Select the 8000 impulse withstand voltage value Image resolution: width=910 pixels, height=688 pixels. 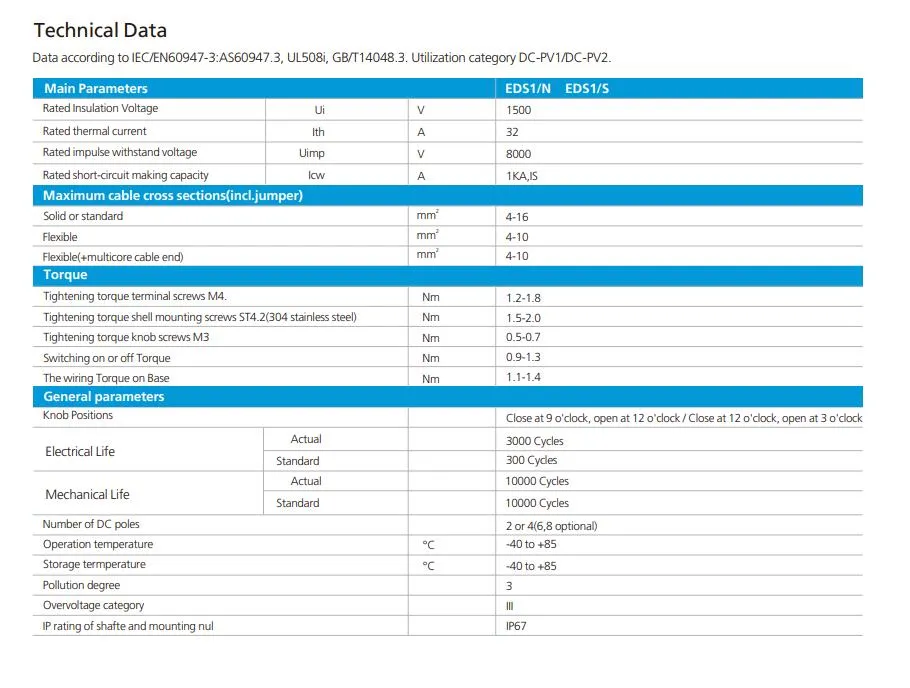(x=519, y=154)
